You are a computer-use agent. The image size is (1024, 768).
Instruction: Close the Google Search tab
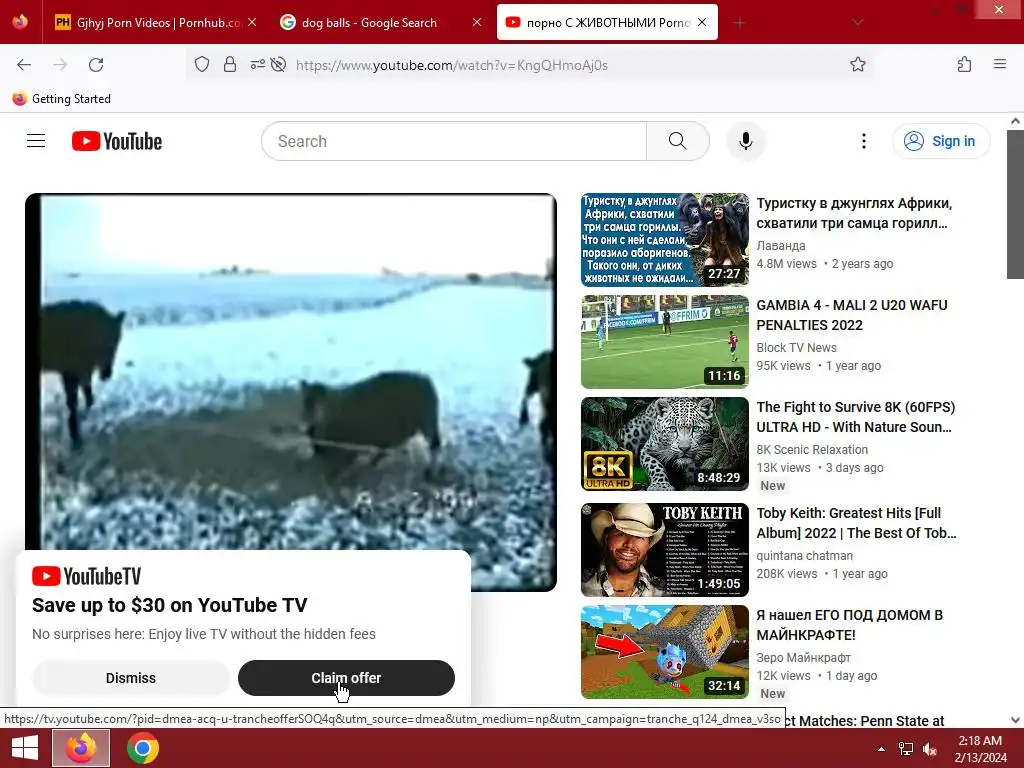click(x=477, y=22)
